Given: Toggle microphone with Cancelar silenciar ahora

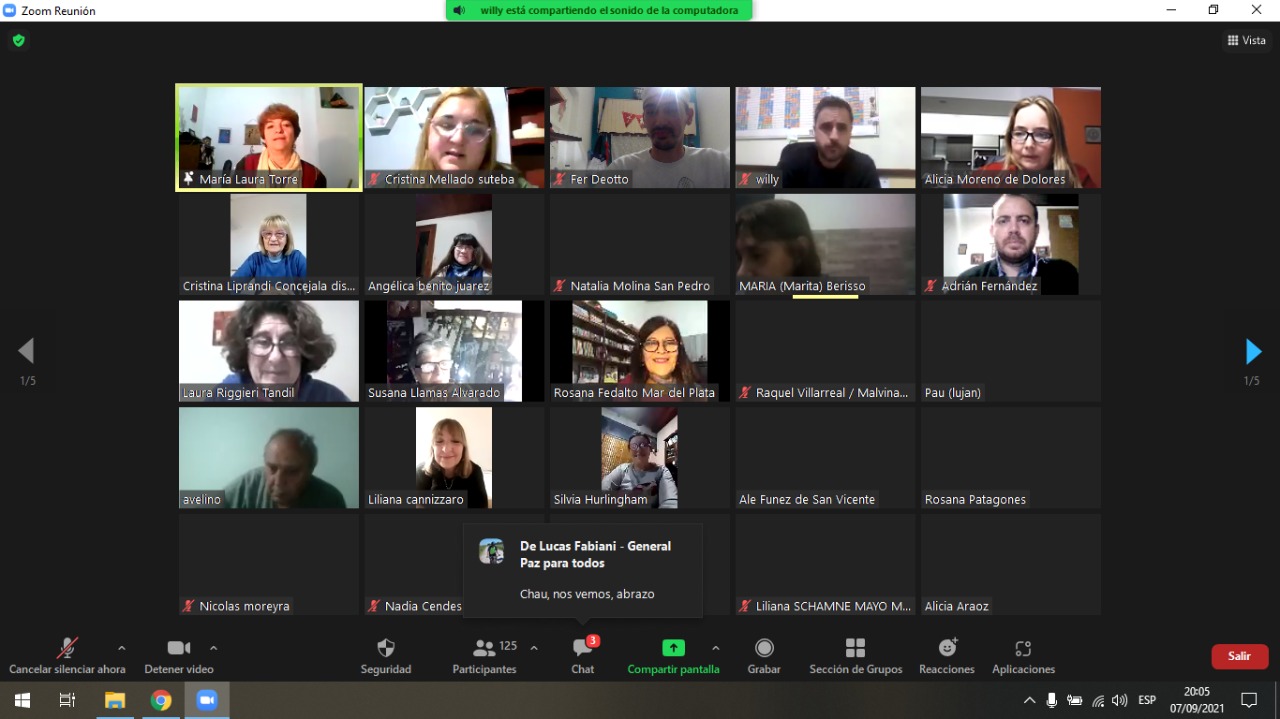Looking at the screenshot, I should [x=67, y=649].
